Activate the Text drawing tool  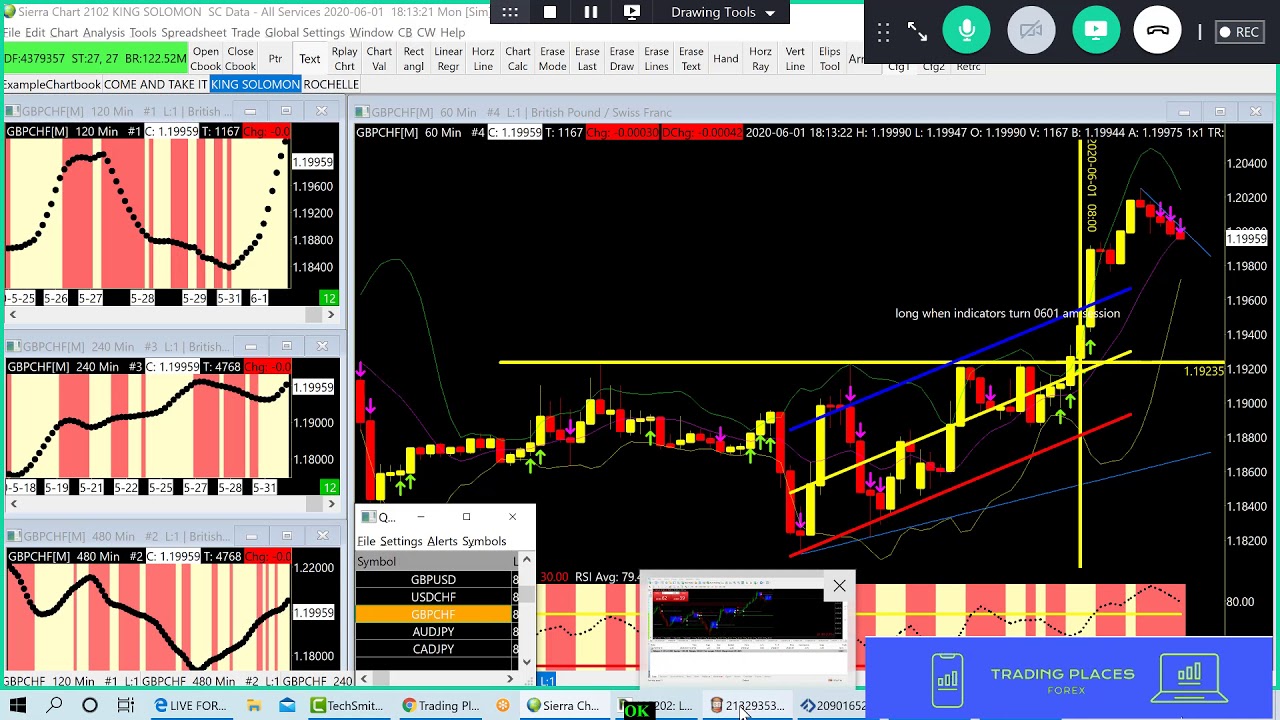pyautogui.click(x=310, y=59)
